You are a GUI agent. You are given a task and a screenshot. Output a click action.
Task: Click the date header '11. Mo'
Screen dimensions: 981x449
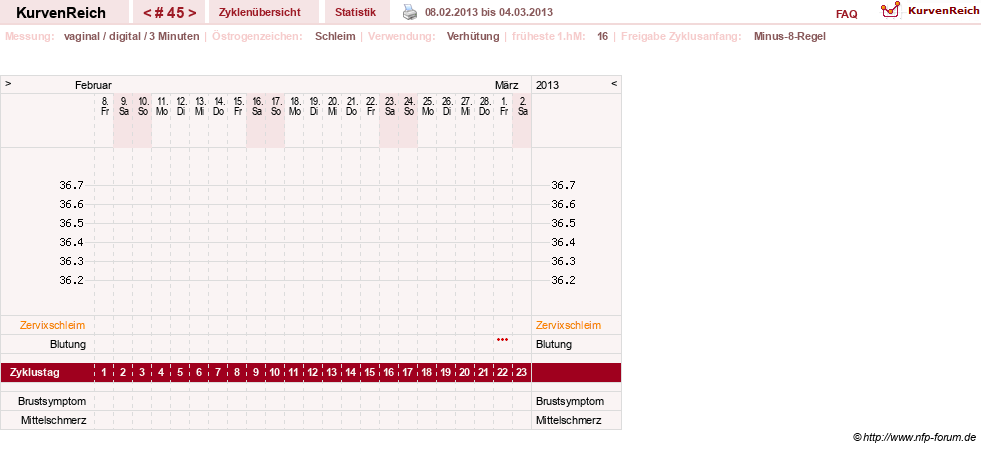pyautogui.click(x=161, y=106)
